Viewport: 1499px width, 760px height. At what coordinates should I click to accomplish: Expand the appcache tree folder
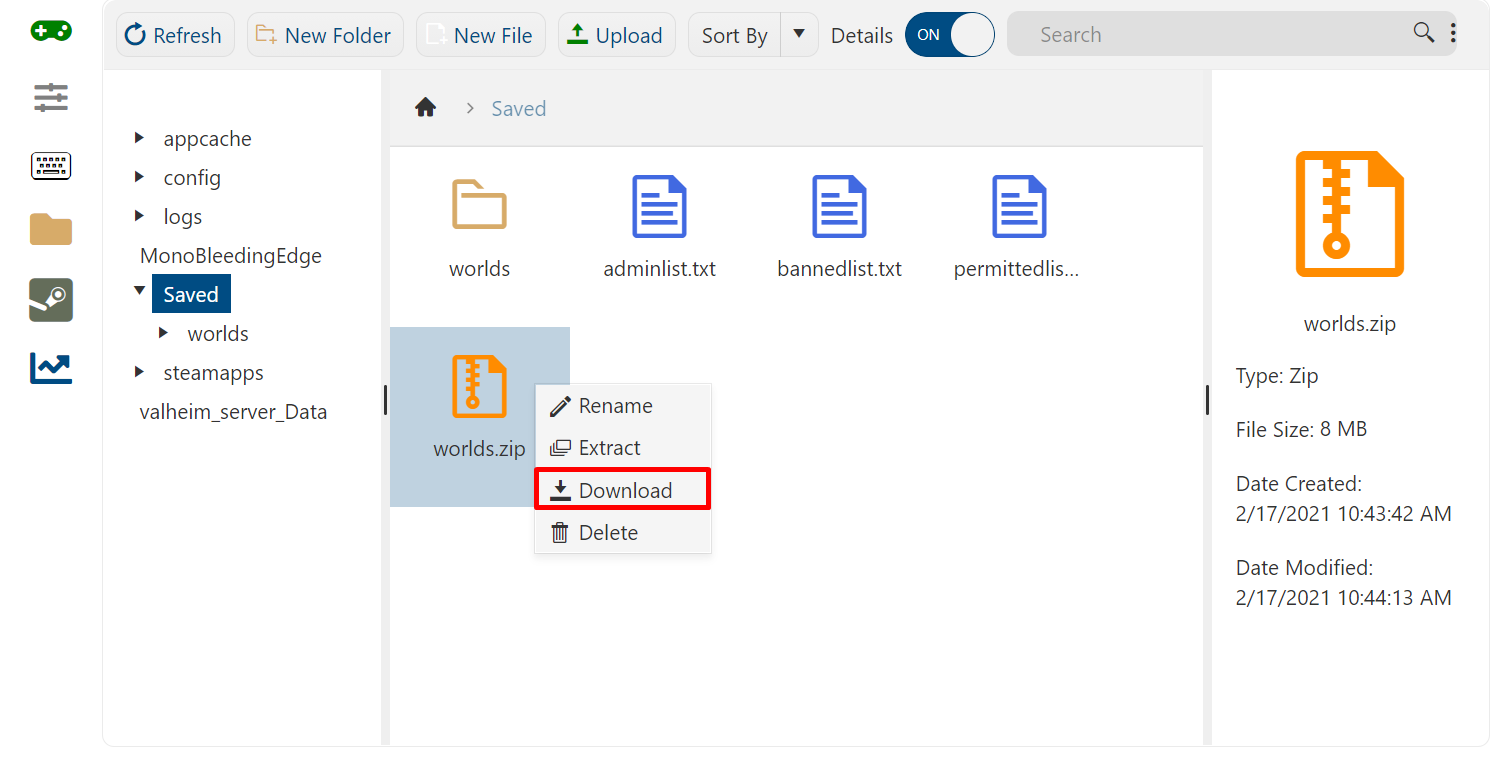(x=140, y=138)
